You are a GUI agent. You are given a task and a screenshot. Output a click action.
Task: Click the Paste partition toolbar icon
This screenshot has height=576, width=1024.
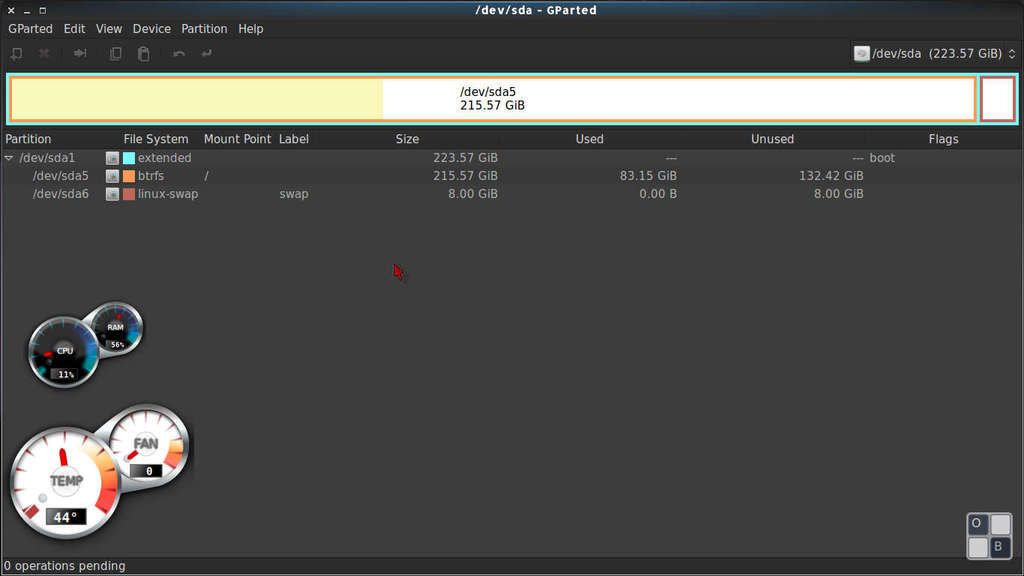click(143, 54)
